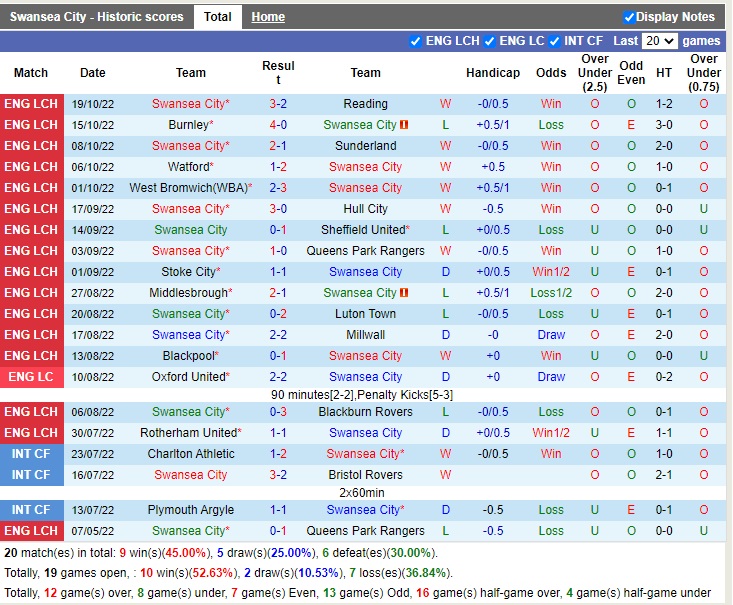This screenshot has width=733, height=605.
Task: Open the Last 20 games dropdown
Action: pos(659,41)
